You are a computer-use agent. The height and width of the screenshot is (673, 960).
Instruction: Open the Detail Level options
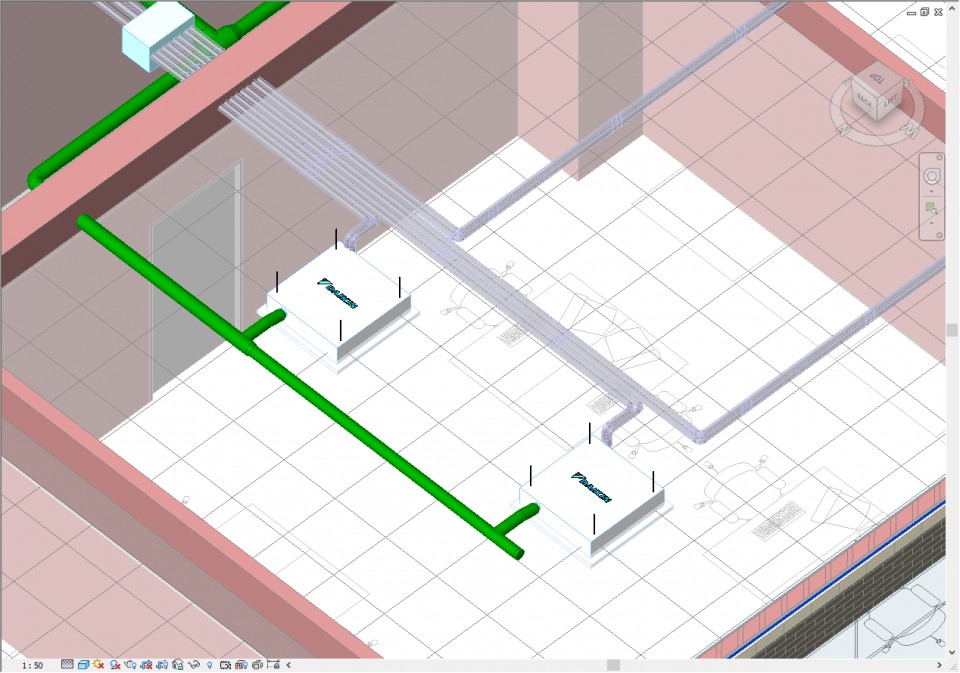pyautogui.click(x=67, y=664)
